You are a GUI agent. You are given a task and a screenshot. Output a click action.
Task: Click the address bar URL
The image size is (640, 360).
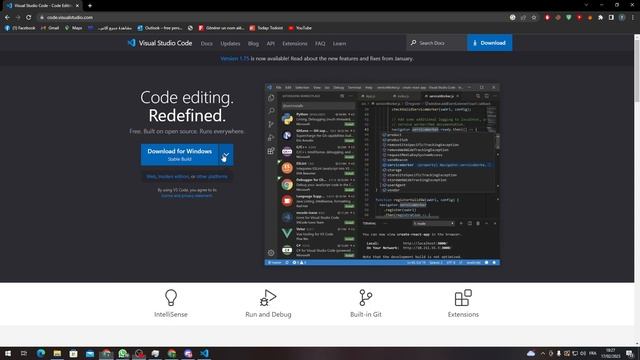tap(69, 18)
